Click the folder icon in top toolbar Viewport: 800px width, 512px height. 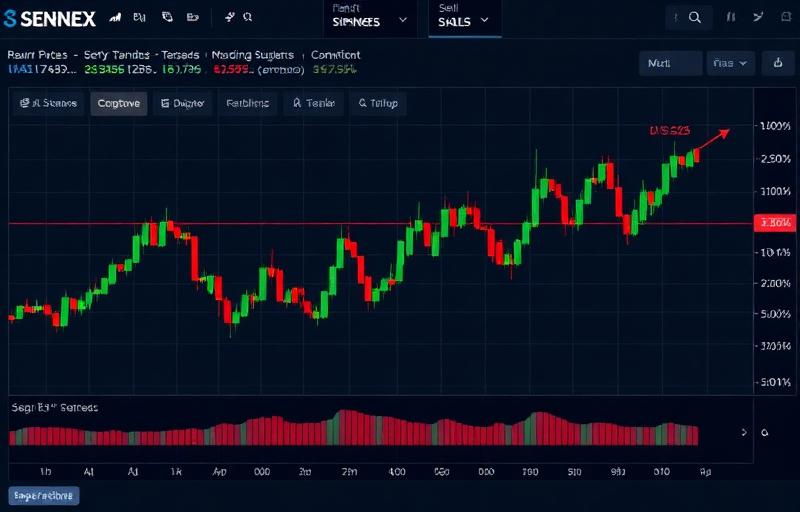(192, 17)
